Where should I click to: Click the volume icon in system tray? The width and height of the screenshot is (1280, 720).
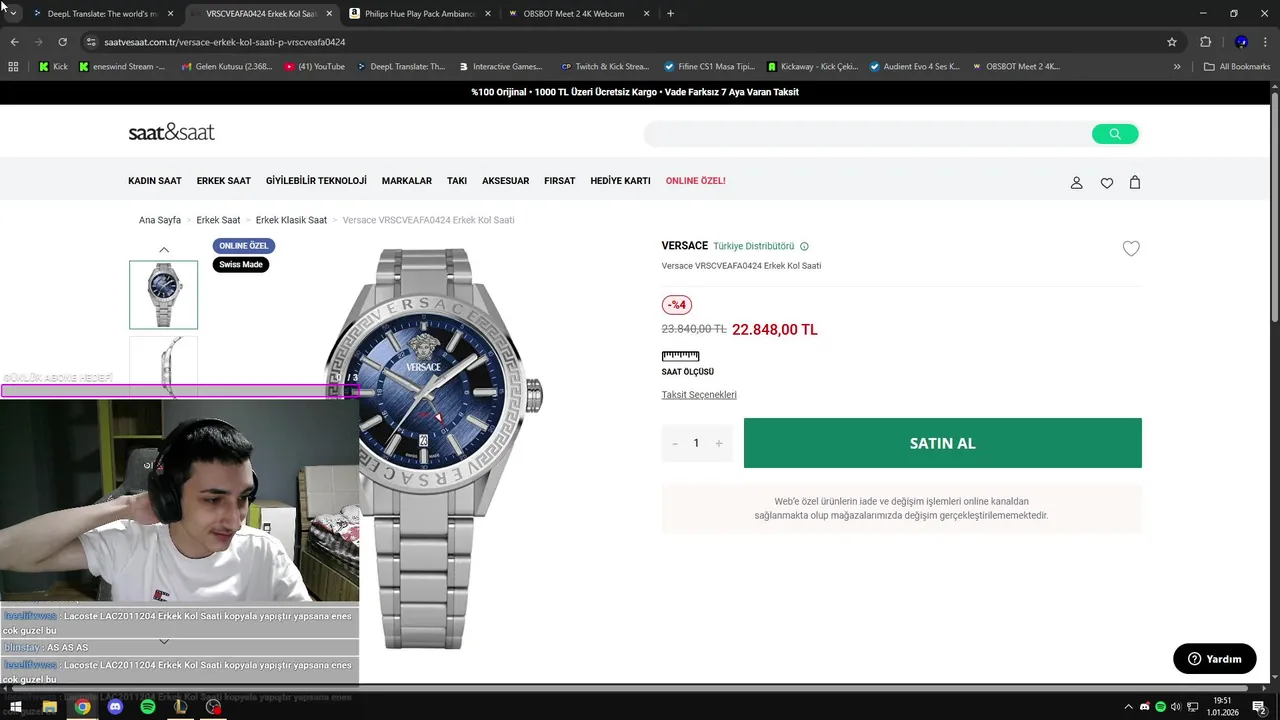(x=1176, y=707)
